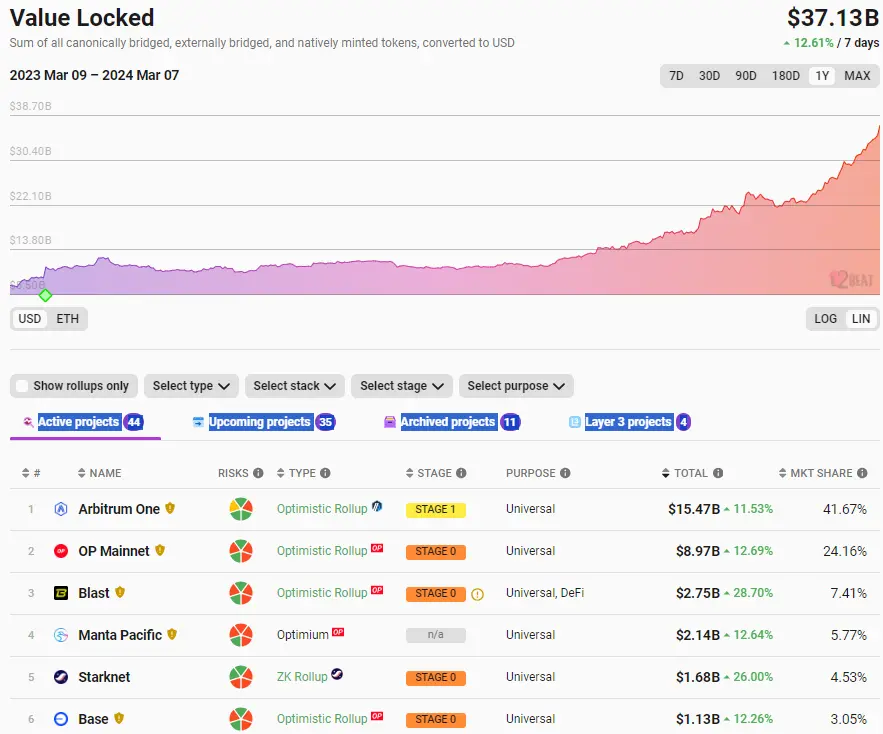Click the Arbitrum One project logo
The height and width of the screenshot is (734, 883).
click(x=60, y=509)
